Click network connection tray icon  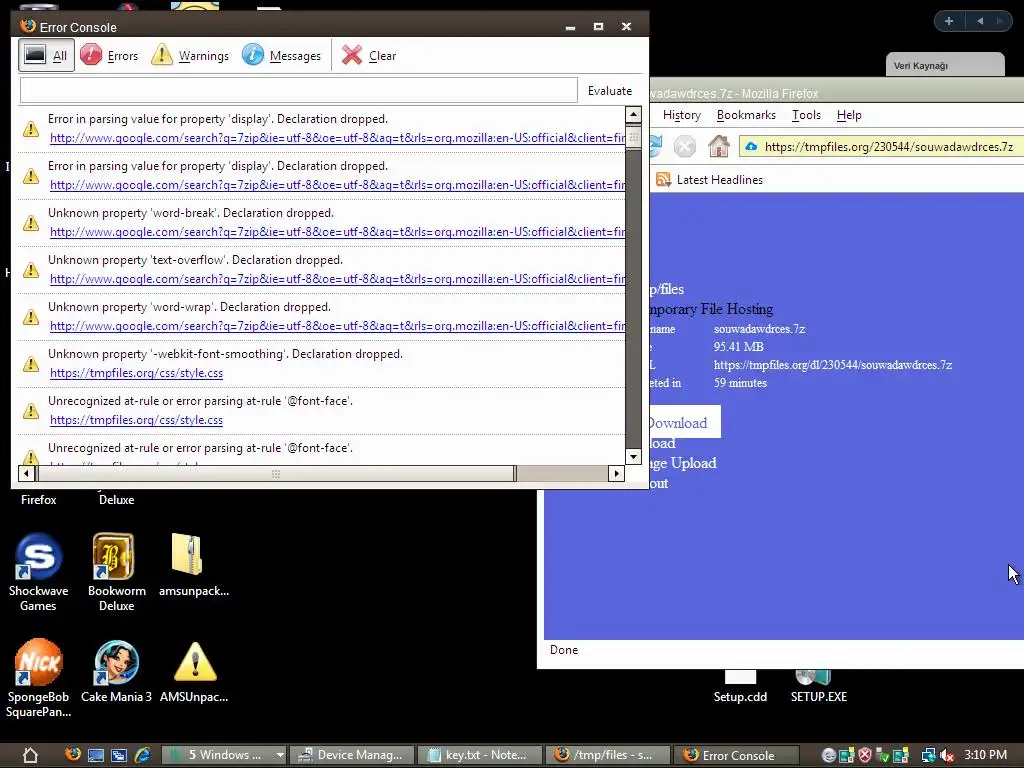pyautogui.click(x=928, y=756)
